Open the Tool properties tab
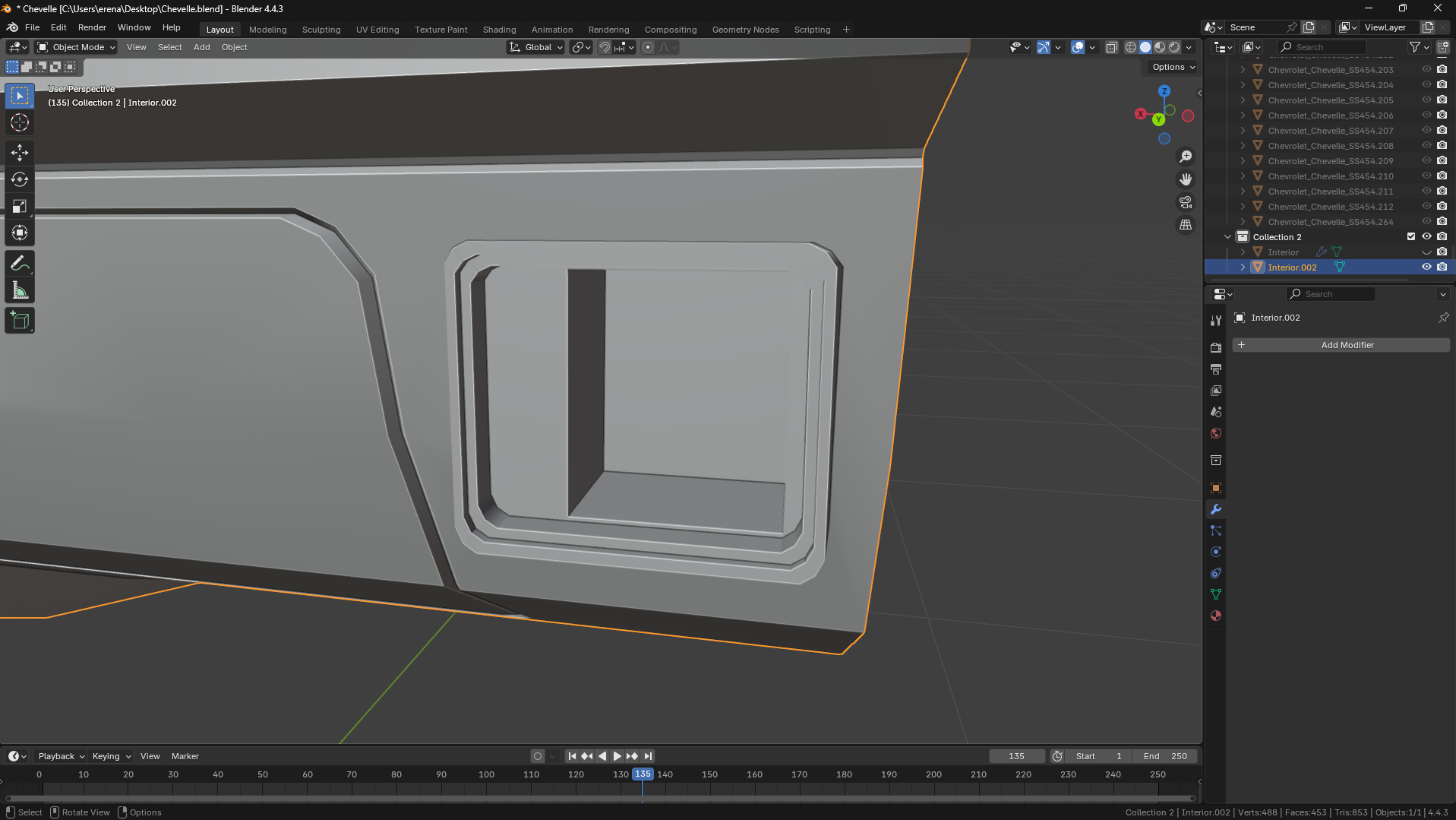 1216,321
